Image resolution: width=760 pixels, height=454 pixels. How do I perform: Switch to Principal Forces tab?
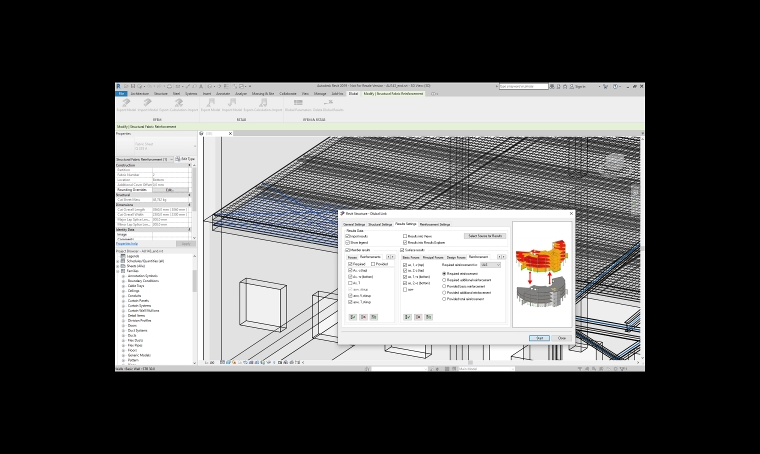433,257
